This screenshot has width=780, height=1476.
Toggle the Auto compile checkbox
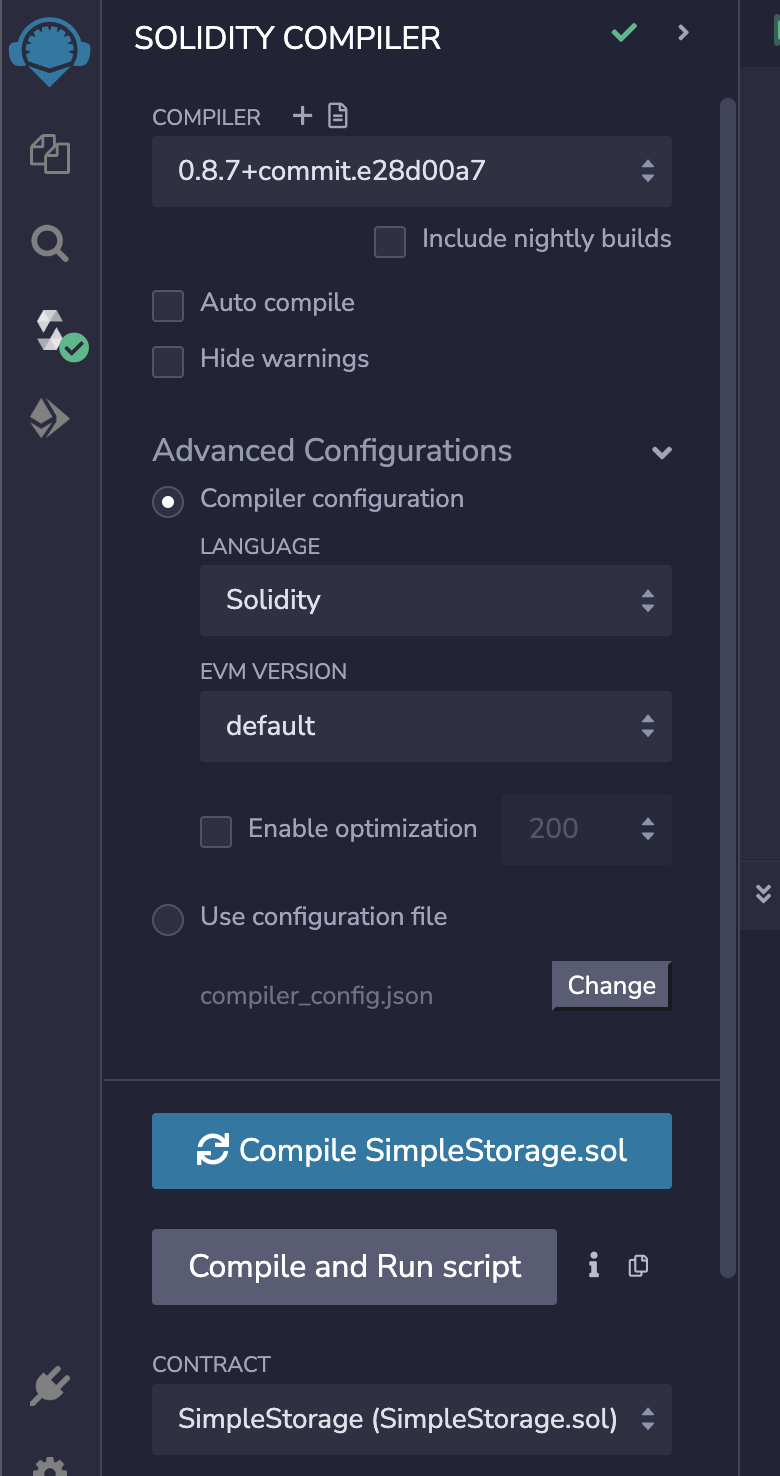point(168,306)
